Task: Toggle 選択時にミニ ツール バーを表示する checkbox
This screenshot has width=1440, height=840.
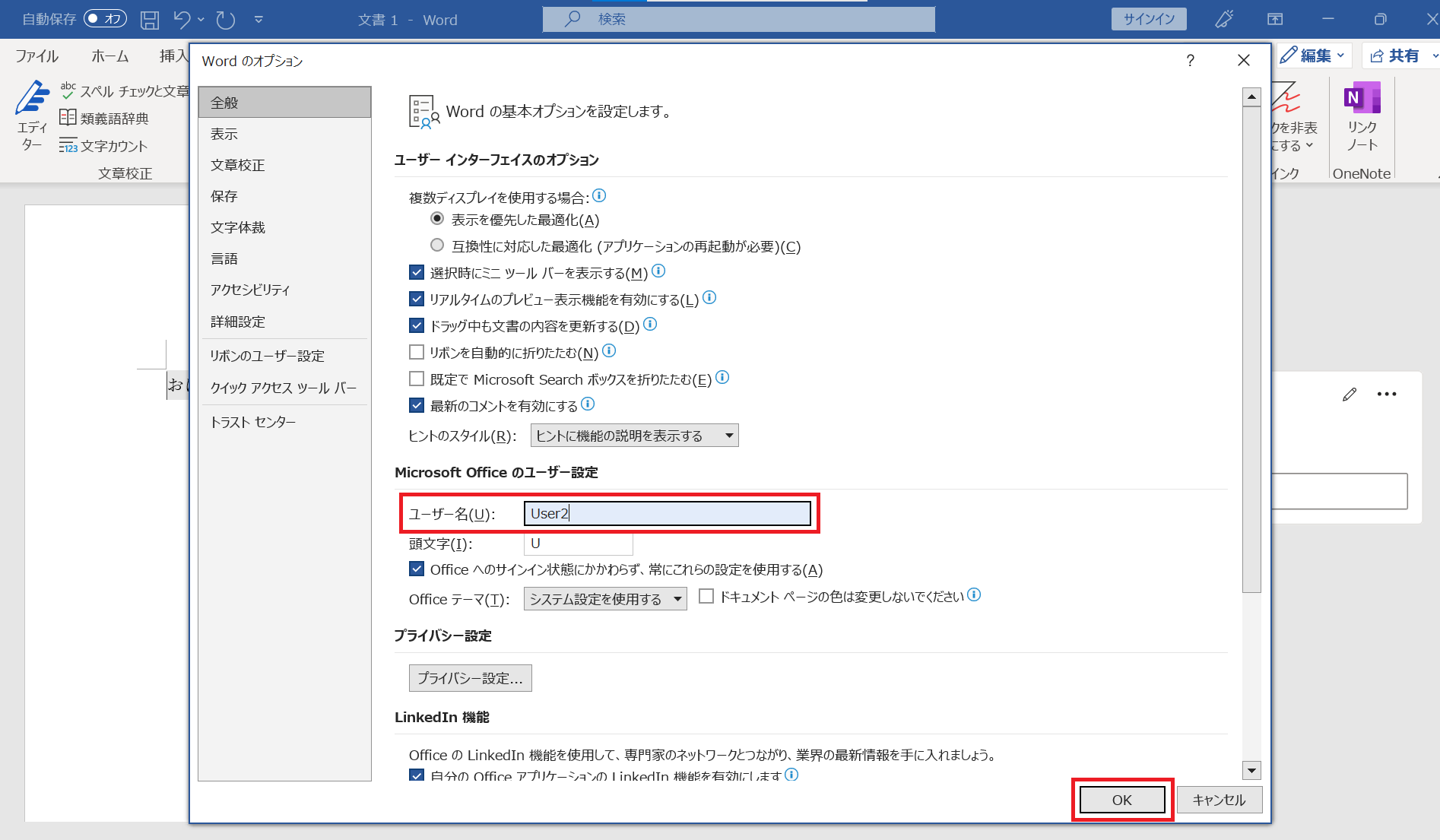Action: [417, 272]
